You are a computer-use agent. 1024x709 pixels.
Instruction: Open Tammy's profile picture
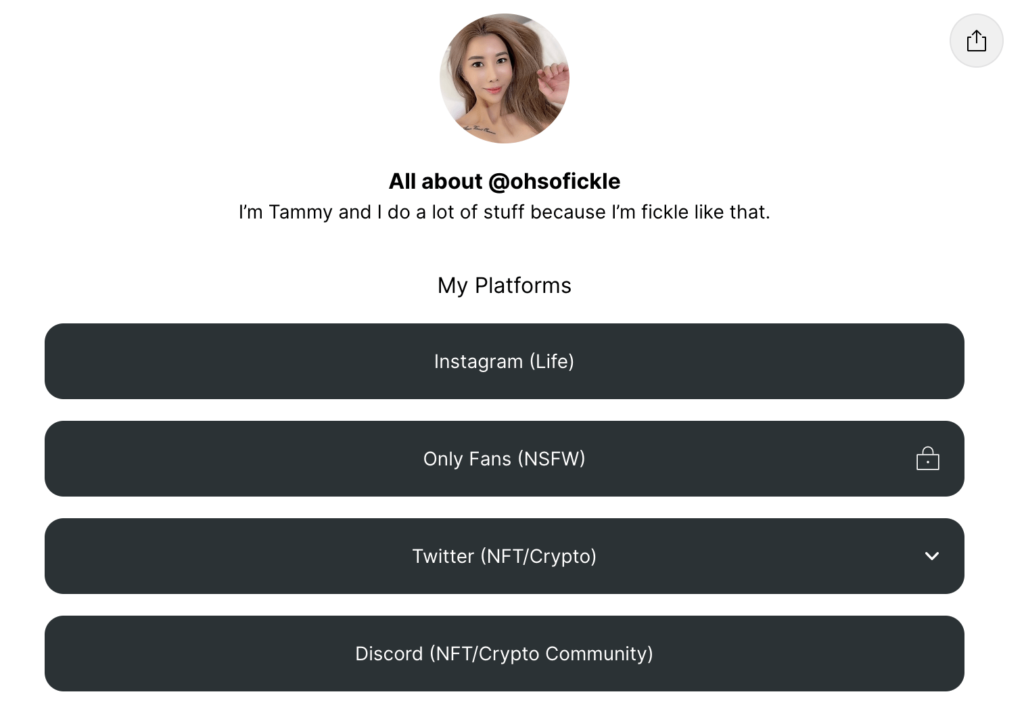click(504, 78)
